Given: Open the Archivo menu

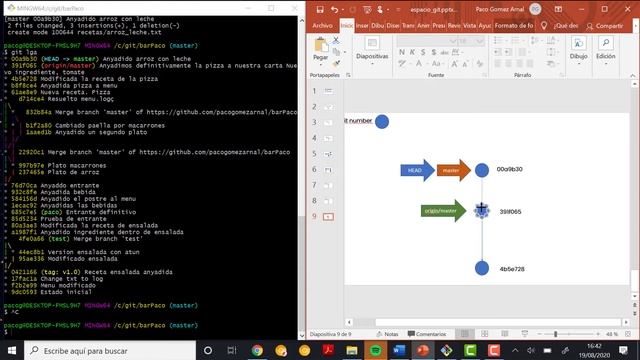Looking at the screenshot, I should (x=322, y=25).
